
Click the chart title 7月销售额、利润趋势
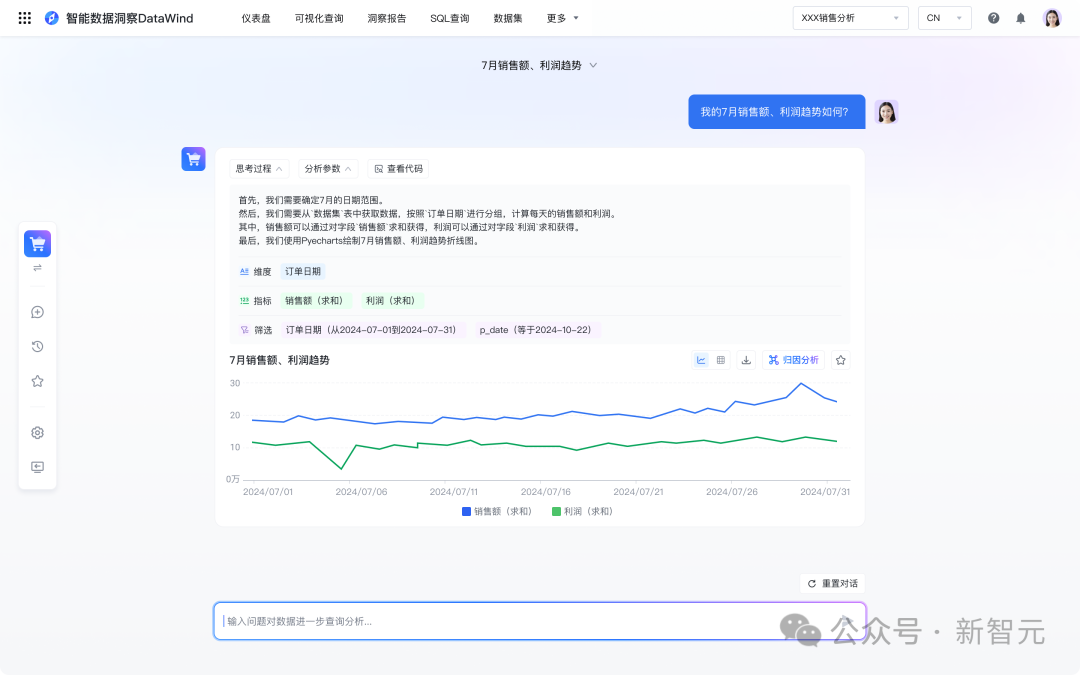(280, 360)
